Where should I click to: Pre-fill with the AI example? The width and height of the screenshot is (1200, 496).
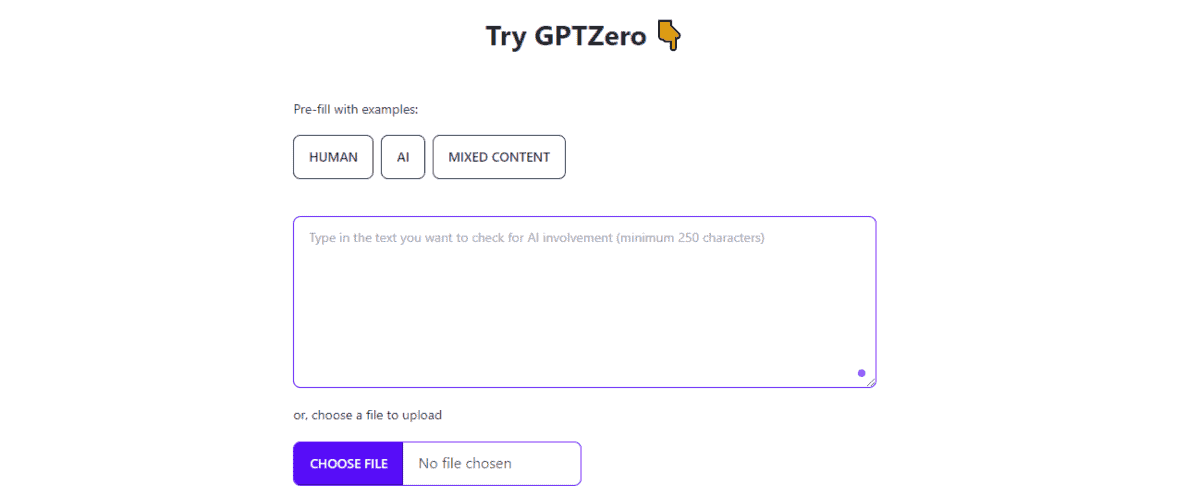[403, 157]
